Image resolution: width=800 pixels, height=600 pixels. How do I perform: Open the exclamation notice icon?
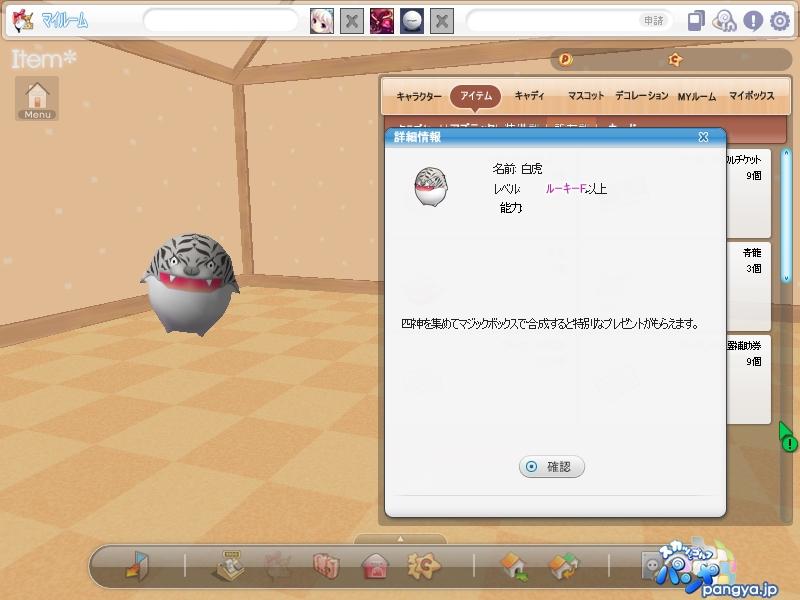click(x=753, y=21)
